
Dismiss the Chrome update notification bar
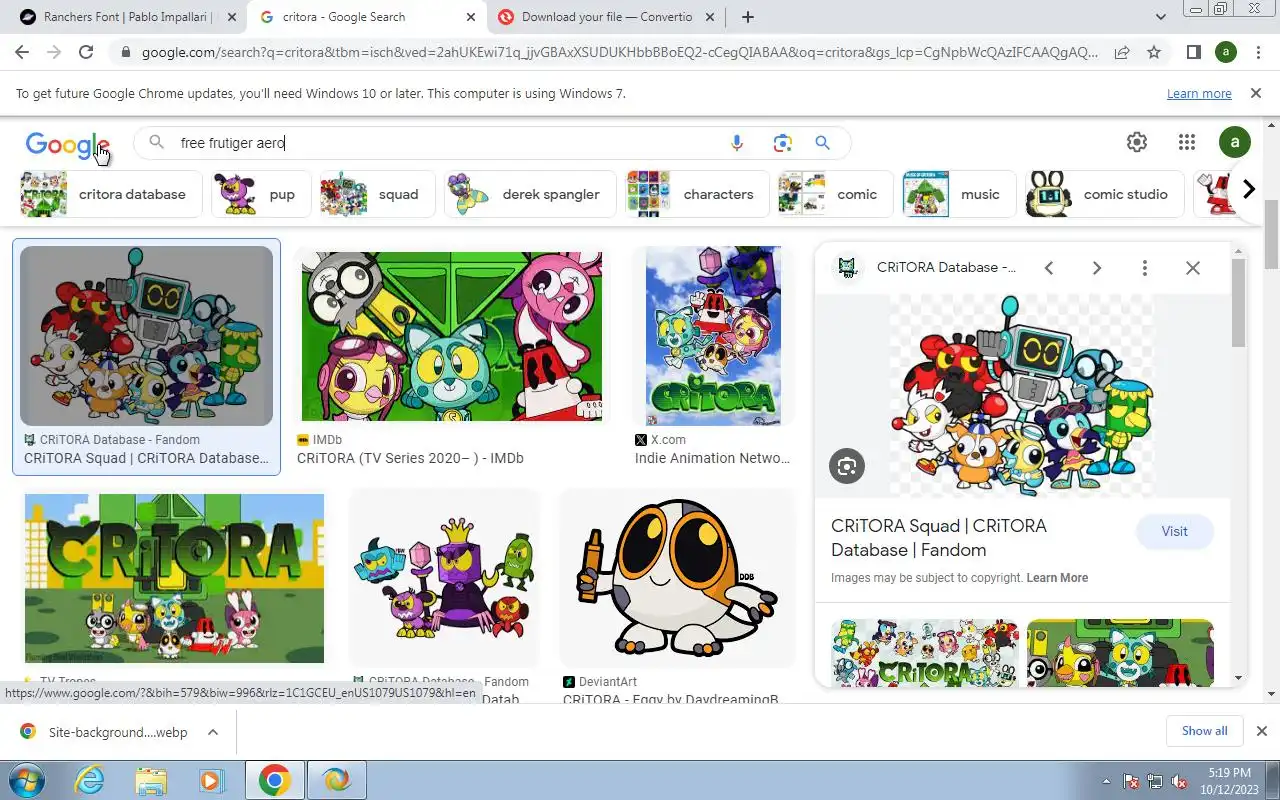1256,93
